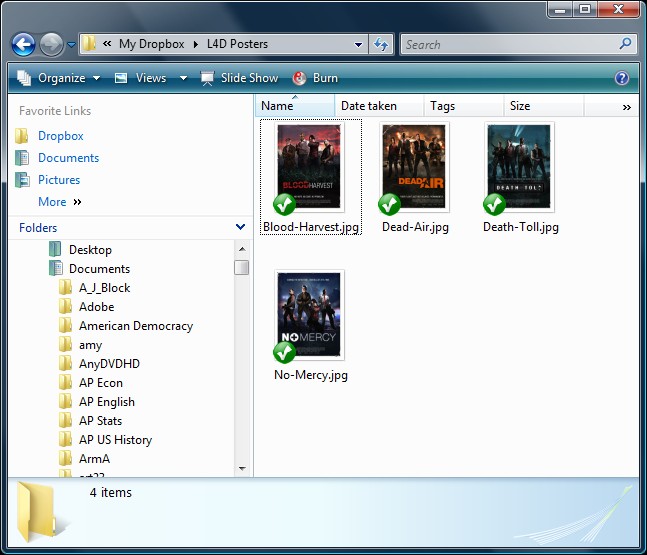Open the Documents favorite link
This screenshot has width=647, height=555.
point(68,158)
